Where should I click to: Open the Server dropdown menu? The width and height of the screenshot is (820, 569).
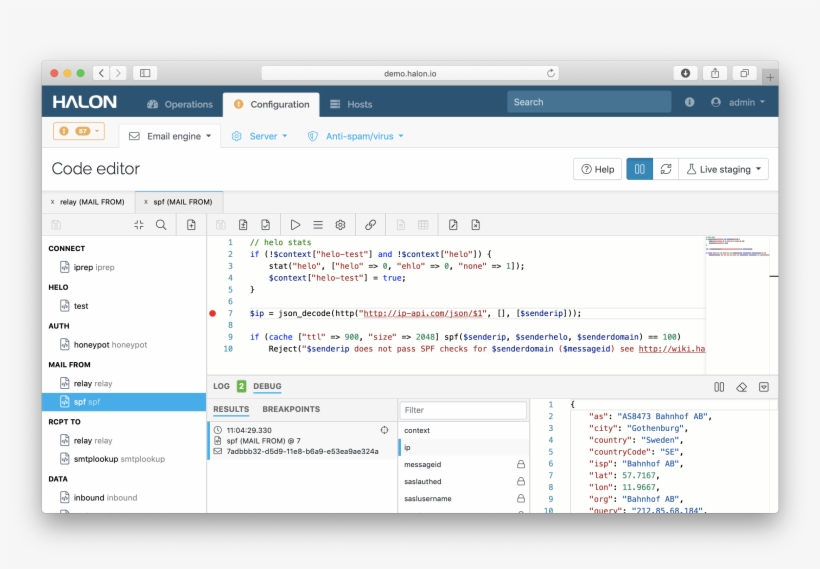[x=260, y=136]
